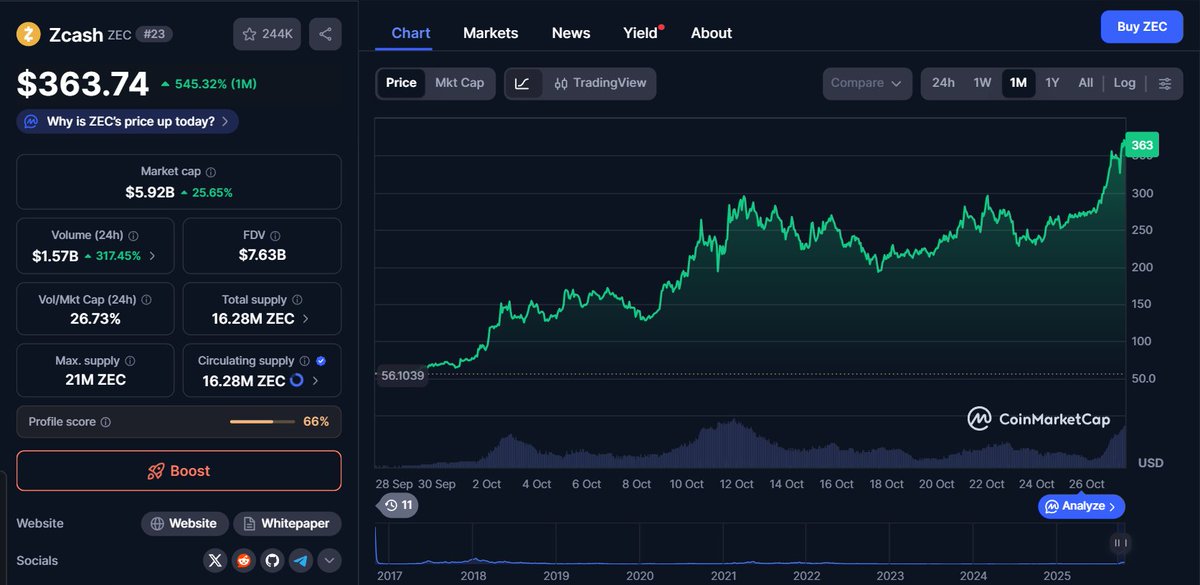
Task: Click the Max. supply info icon
Action: (130, 361)
